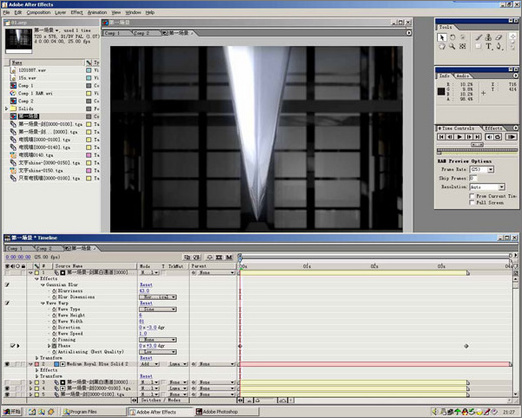Hide the Medium Royal Blue Solid 2 layer
This screenshot has height=418, width=522.
coord(7,364)
